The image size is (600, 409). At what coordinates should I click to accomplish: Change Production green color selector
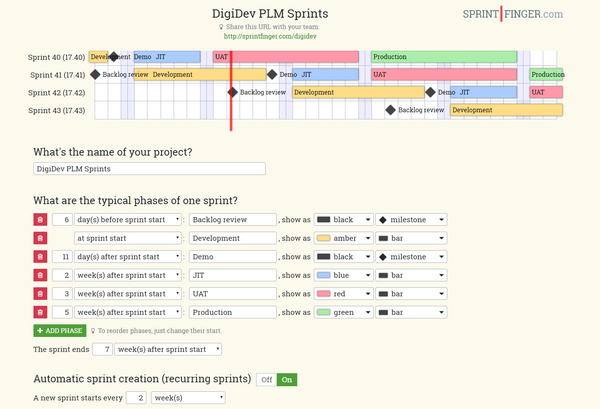(344, 312)
